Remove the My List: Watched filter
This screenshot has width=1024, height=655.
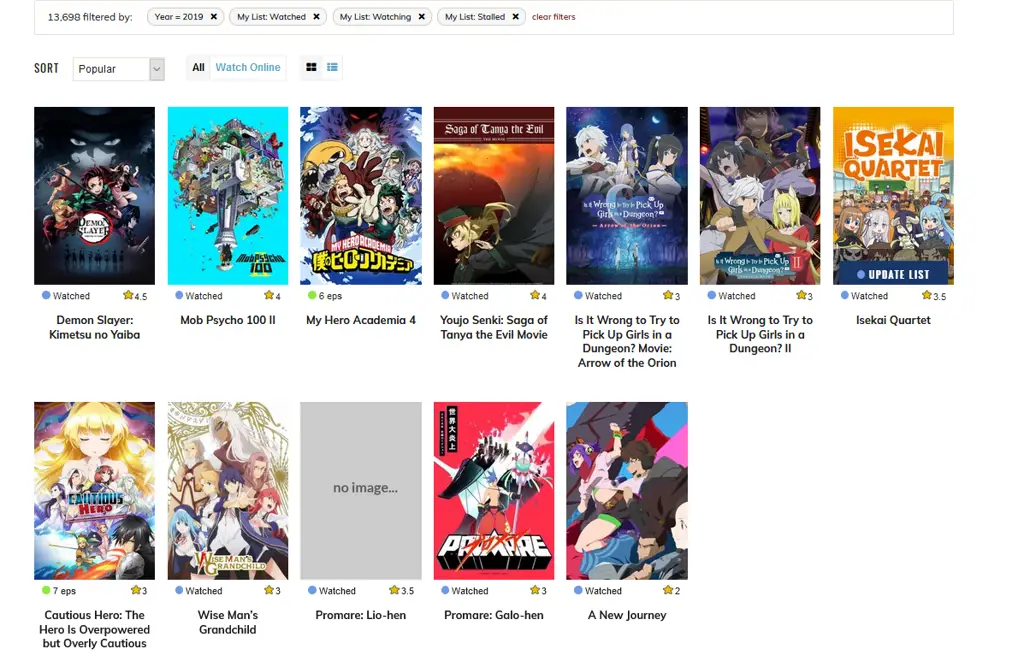tap(316, 17)
